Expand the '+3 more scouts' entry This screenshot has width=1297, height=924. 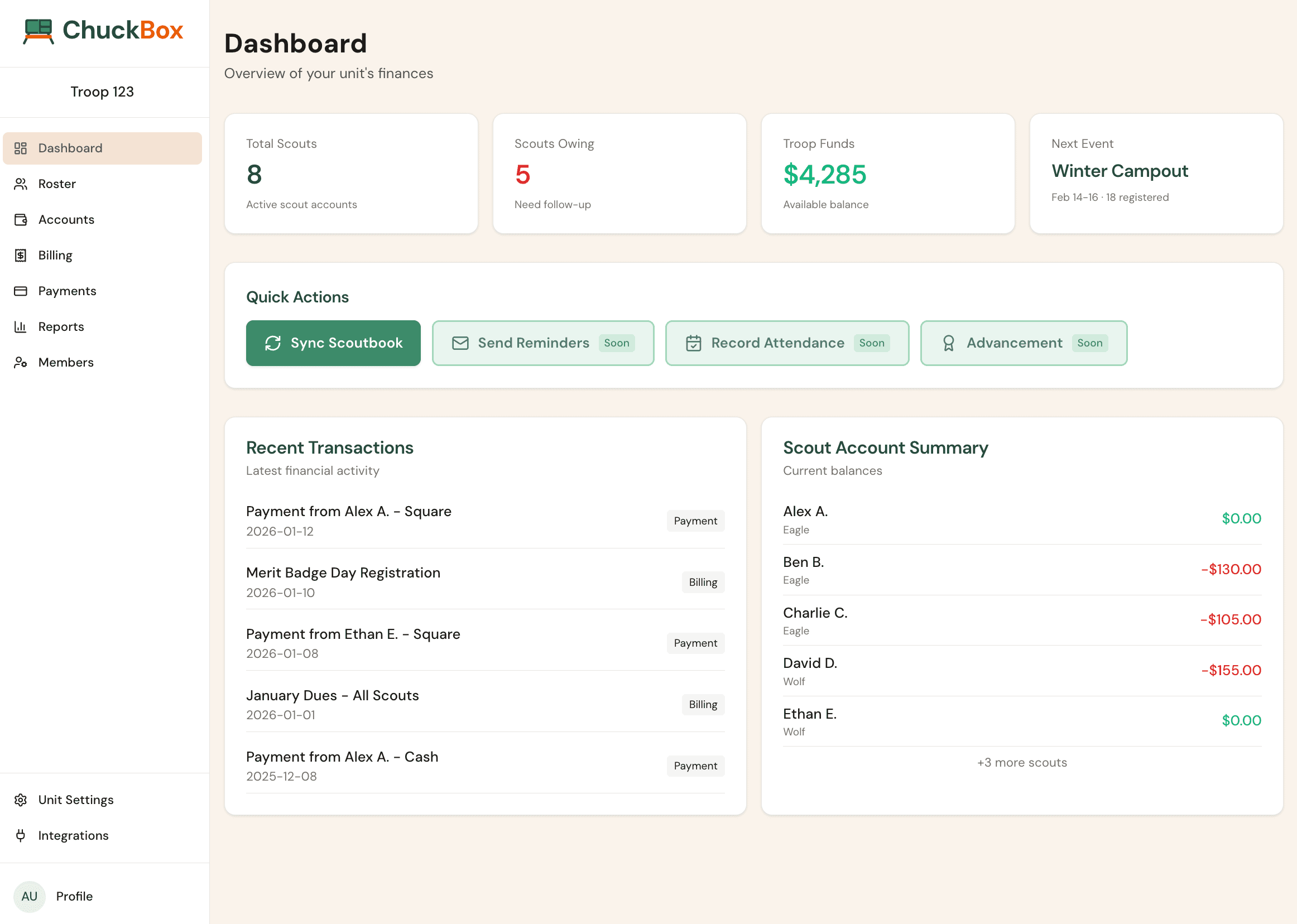(x=1021, y=762)
